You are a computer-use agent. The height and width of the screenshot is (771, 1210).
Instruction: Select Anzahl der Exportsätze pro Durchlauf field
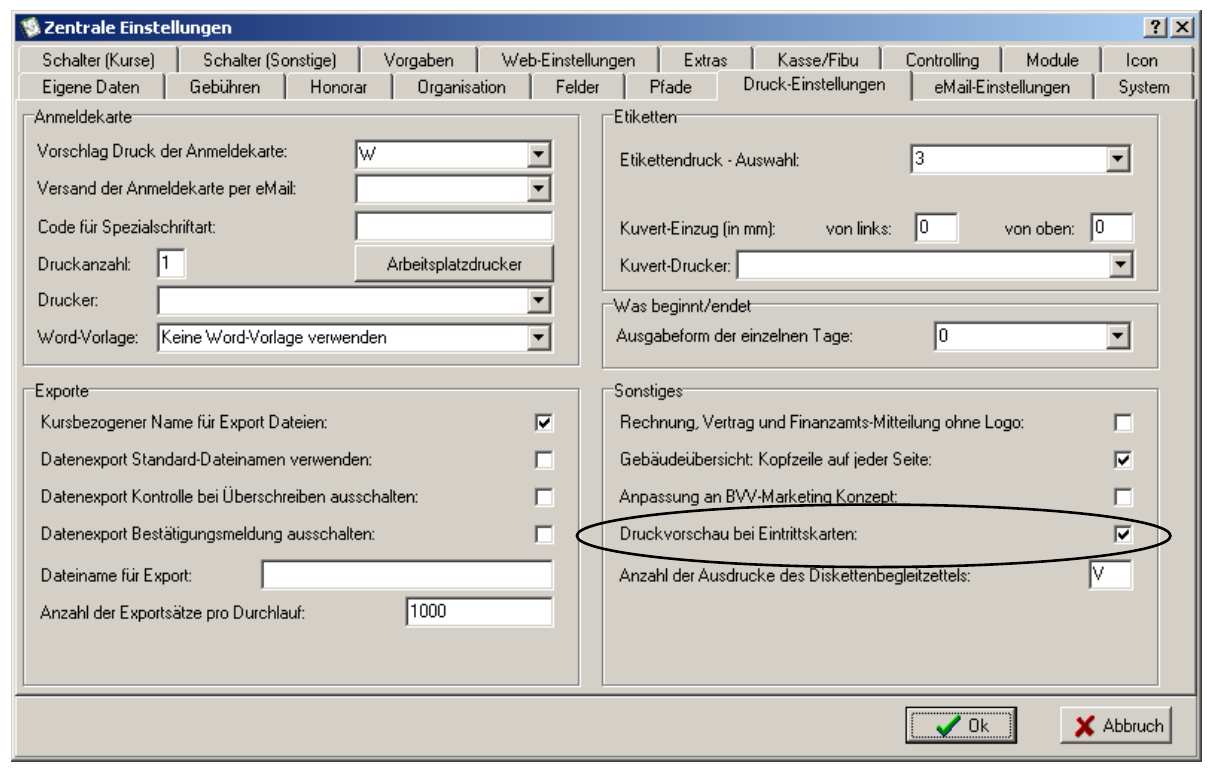tap(480, 612)
